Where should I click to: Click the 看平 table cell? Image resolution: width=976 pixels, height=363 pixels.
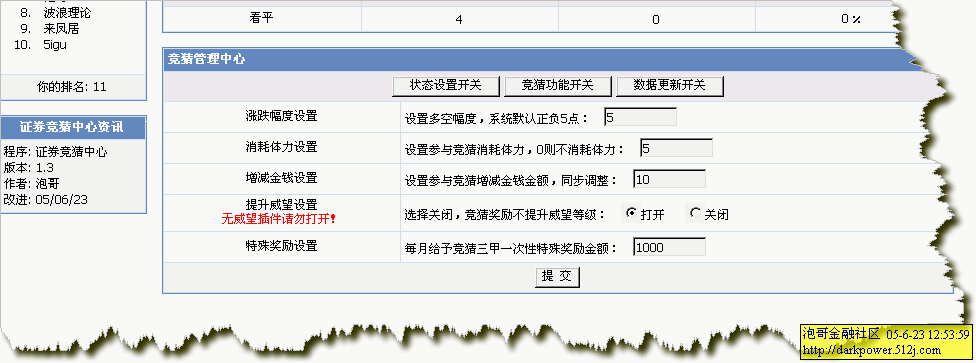click(261, 19)
